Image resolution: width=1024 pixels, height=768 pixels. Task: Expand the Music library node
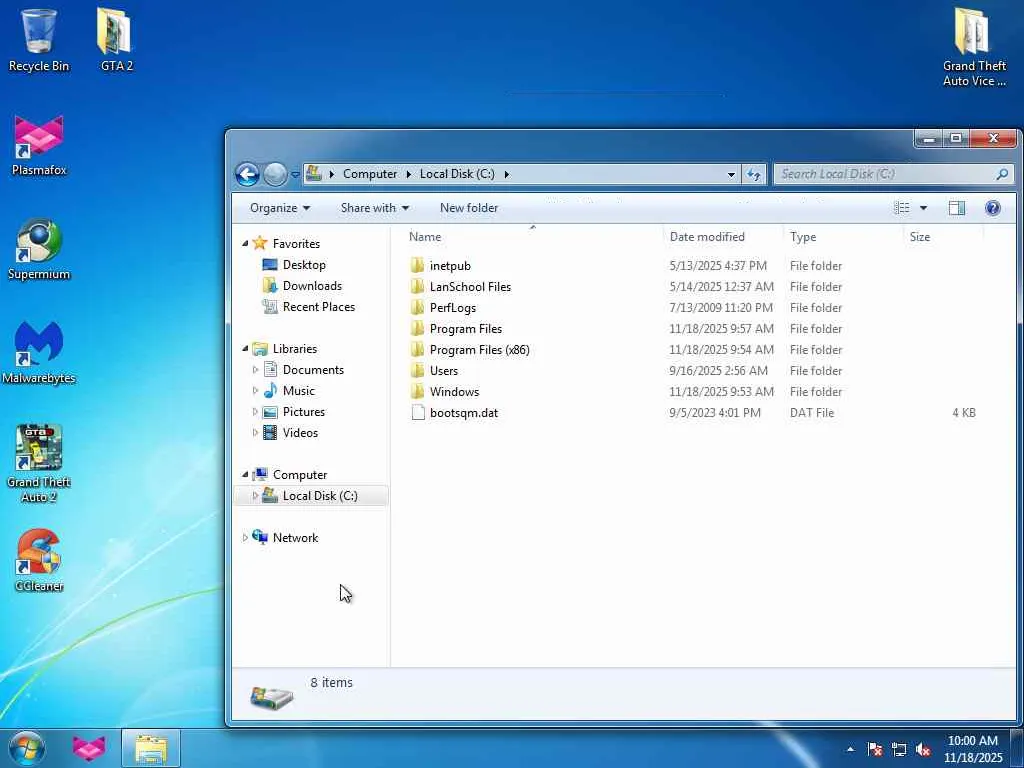pyautogui.click(x=255, y=391)
